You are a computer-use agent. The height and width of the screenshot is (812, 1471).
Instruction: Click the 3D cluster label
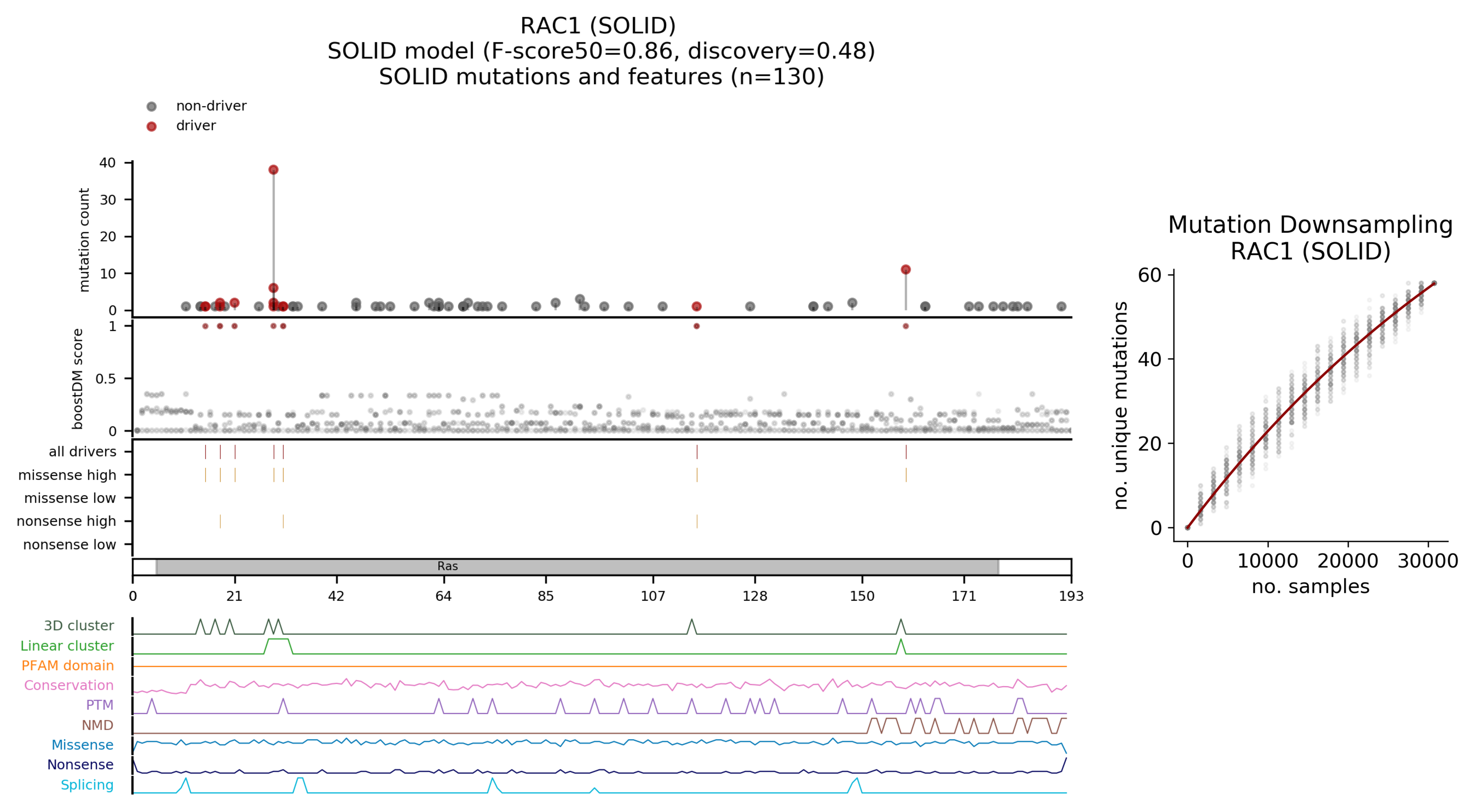point(79,626)
